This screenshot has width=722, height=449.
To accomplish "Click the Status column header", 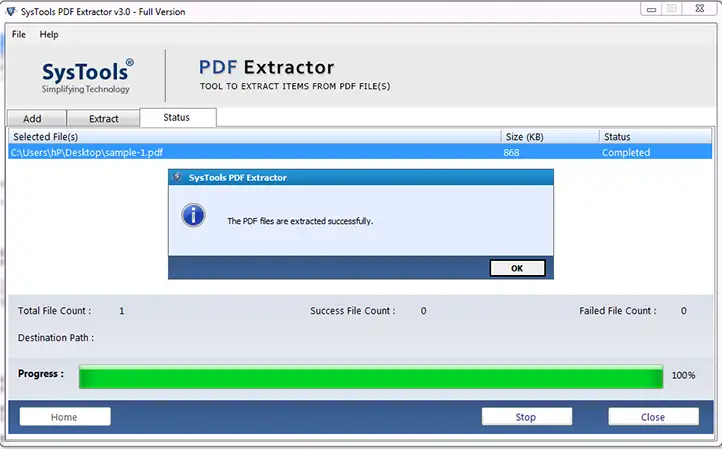I will tap(656, 137).
